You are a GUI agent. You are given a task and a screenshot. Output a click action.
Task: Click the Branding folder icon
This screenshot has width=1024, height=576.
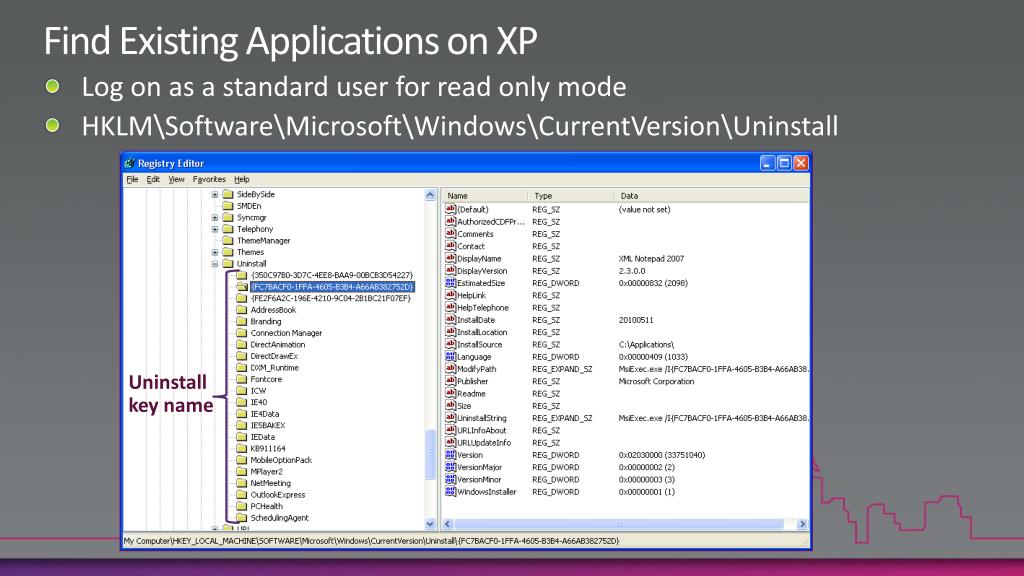[x=242, y=321]
